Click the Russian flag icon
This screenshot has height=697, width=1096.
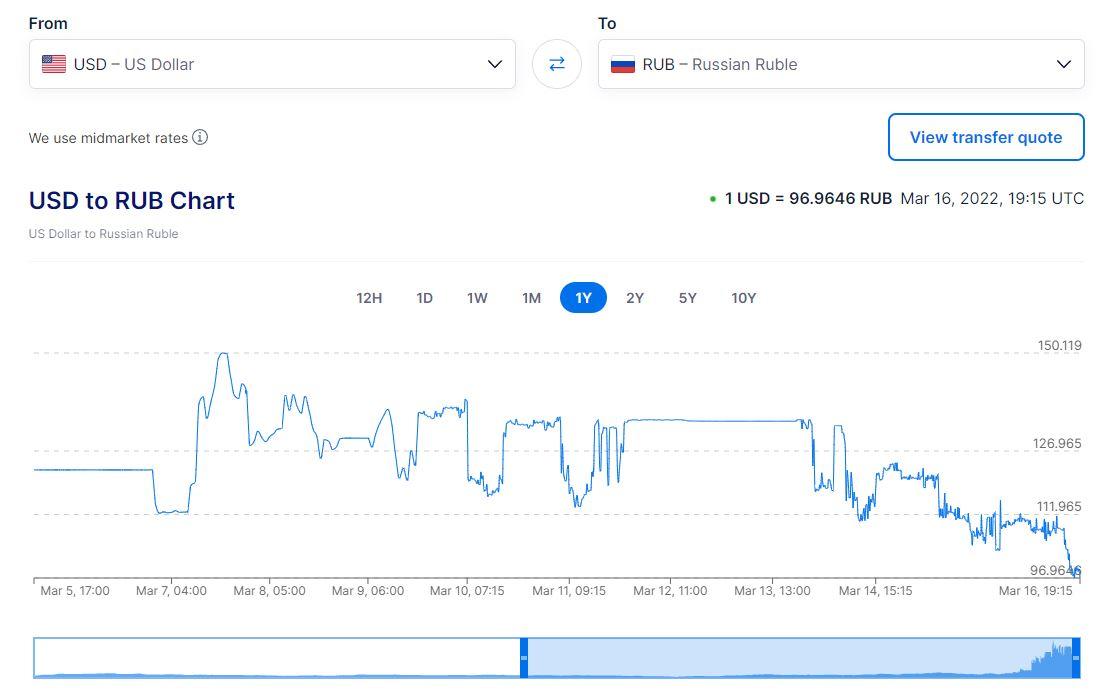[x=623, y=64]
